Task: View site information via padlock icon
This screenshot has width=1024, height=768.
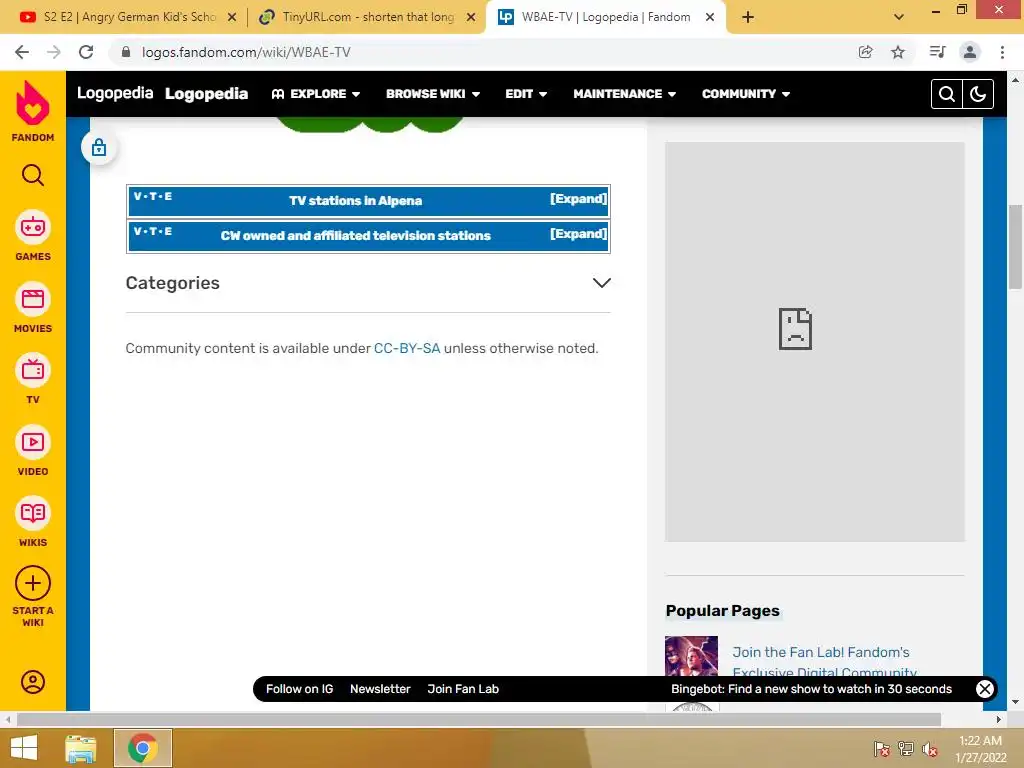Action: [x=126, y=52]
